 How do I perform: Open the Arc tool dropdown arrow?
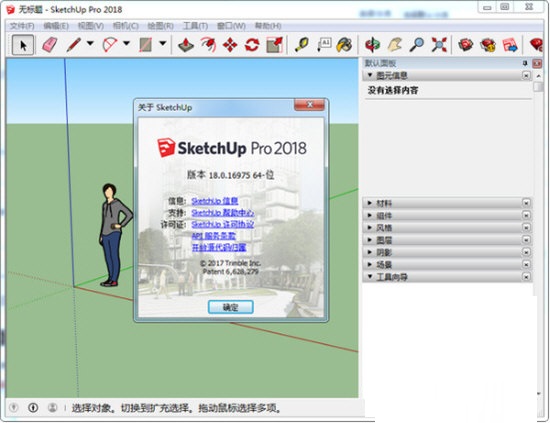126,43
